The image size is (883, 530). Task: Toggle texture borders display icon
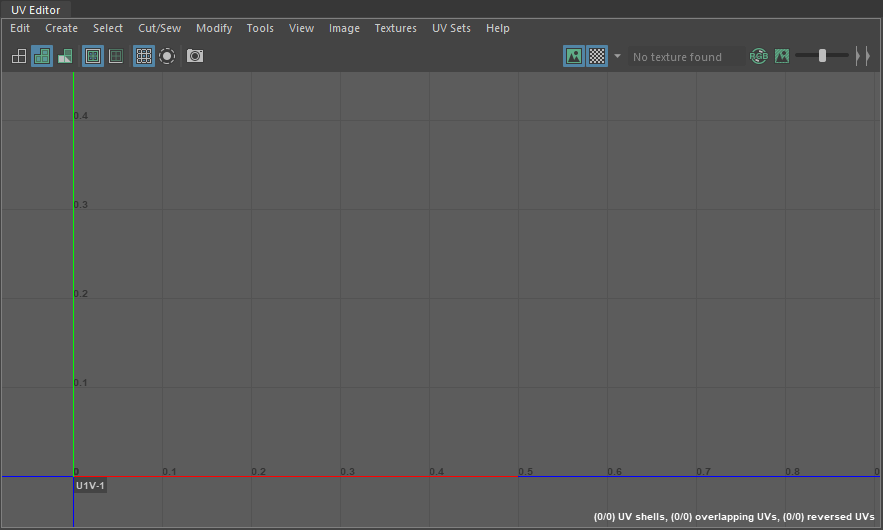click(93, 57)
